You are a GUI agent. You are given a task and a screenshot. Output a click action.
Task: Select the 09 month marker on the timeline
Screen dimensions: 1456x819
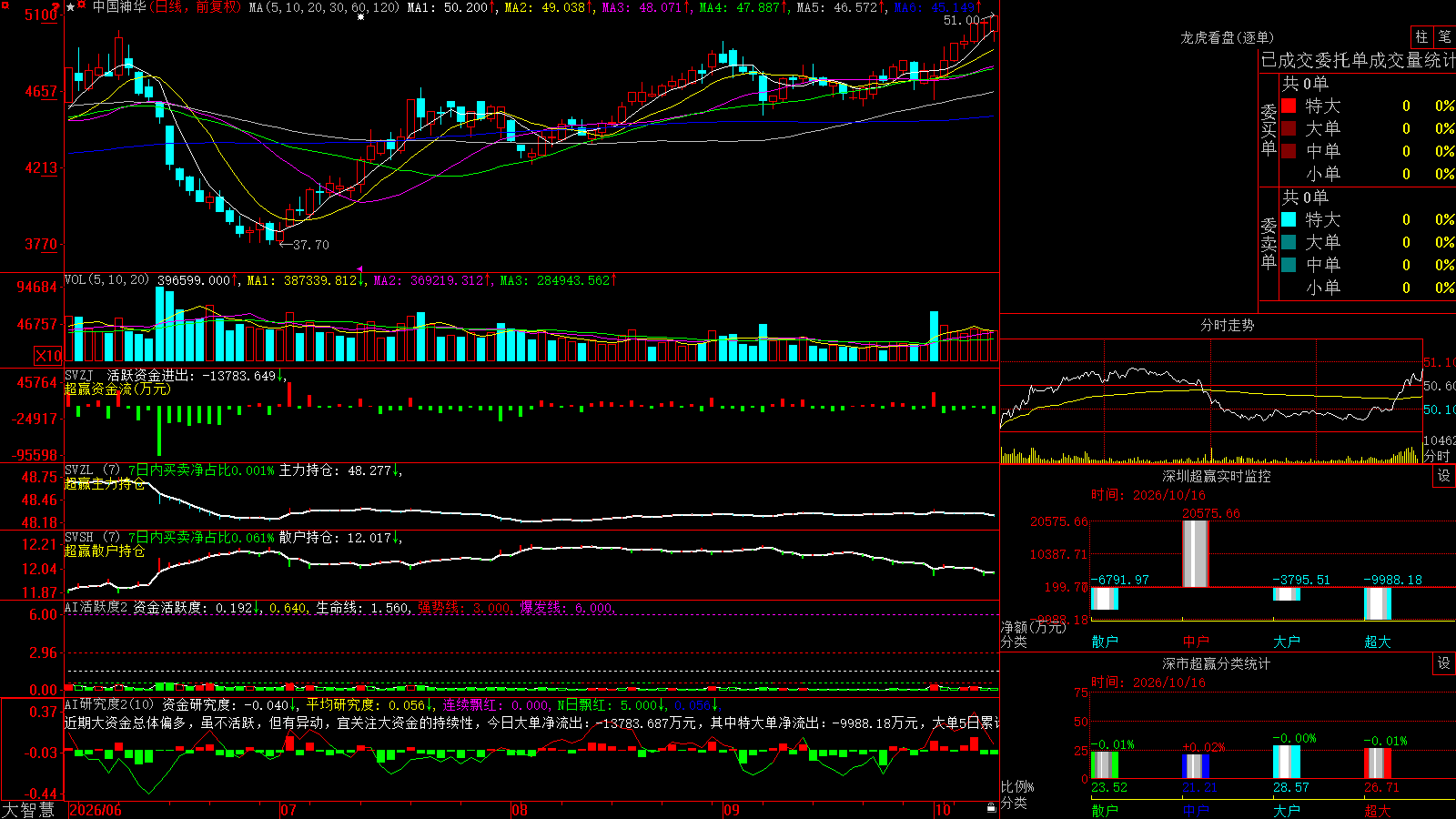pos(732,810)
